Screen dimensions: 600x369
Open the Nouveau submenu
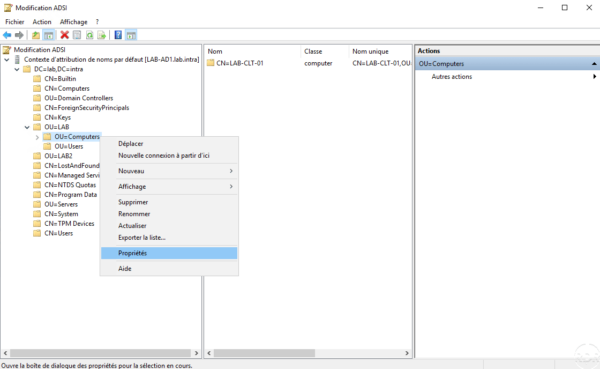(x=169, y=171)
